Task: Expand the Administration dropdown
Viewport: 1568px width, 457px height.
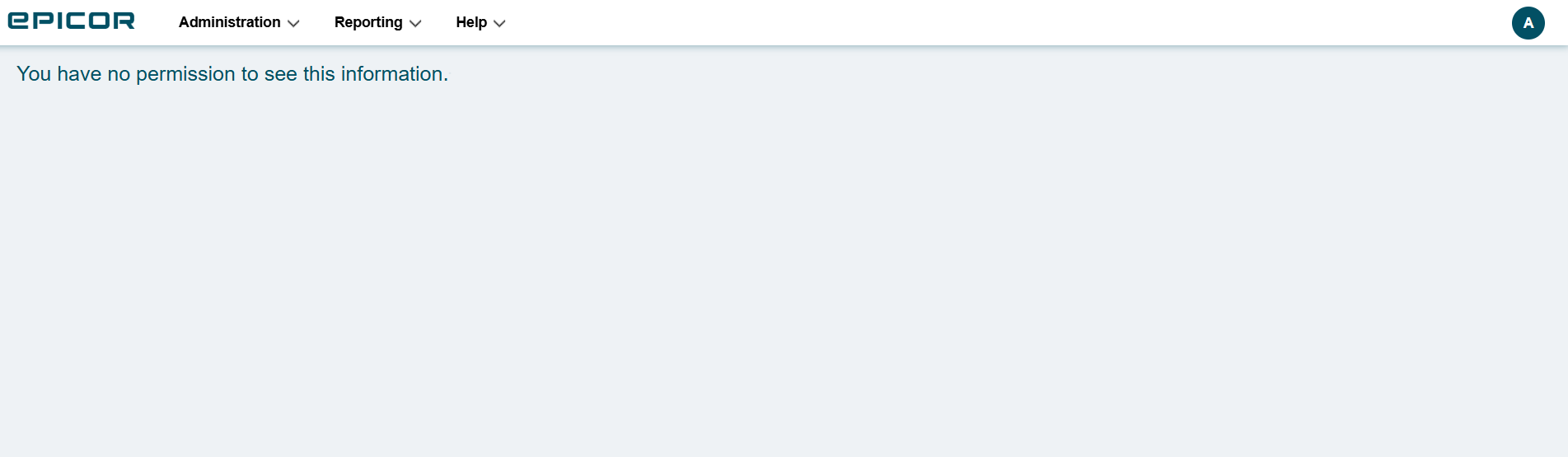Action: (x=239, y=22)
